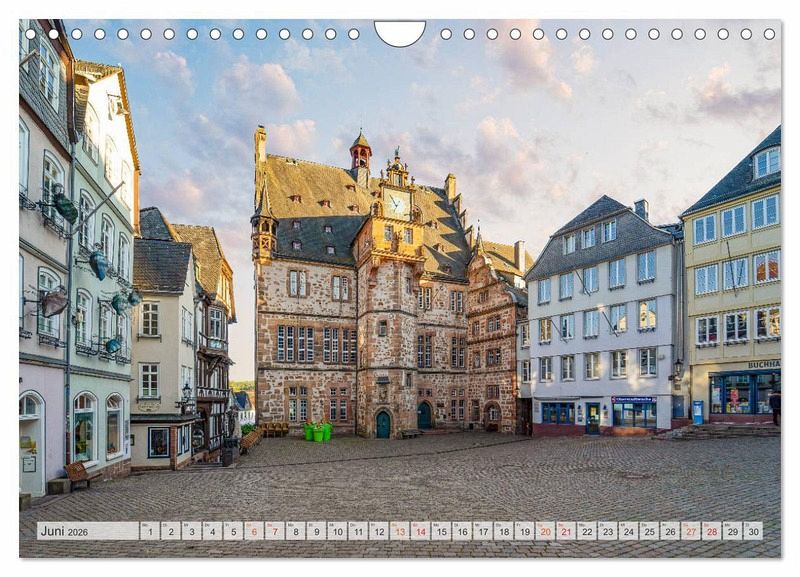Click the BUCHHA bookshop sign
Screen dimensions: 800x577
pyautogui.click(x=763, y=364)
